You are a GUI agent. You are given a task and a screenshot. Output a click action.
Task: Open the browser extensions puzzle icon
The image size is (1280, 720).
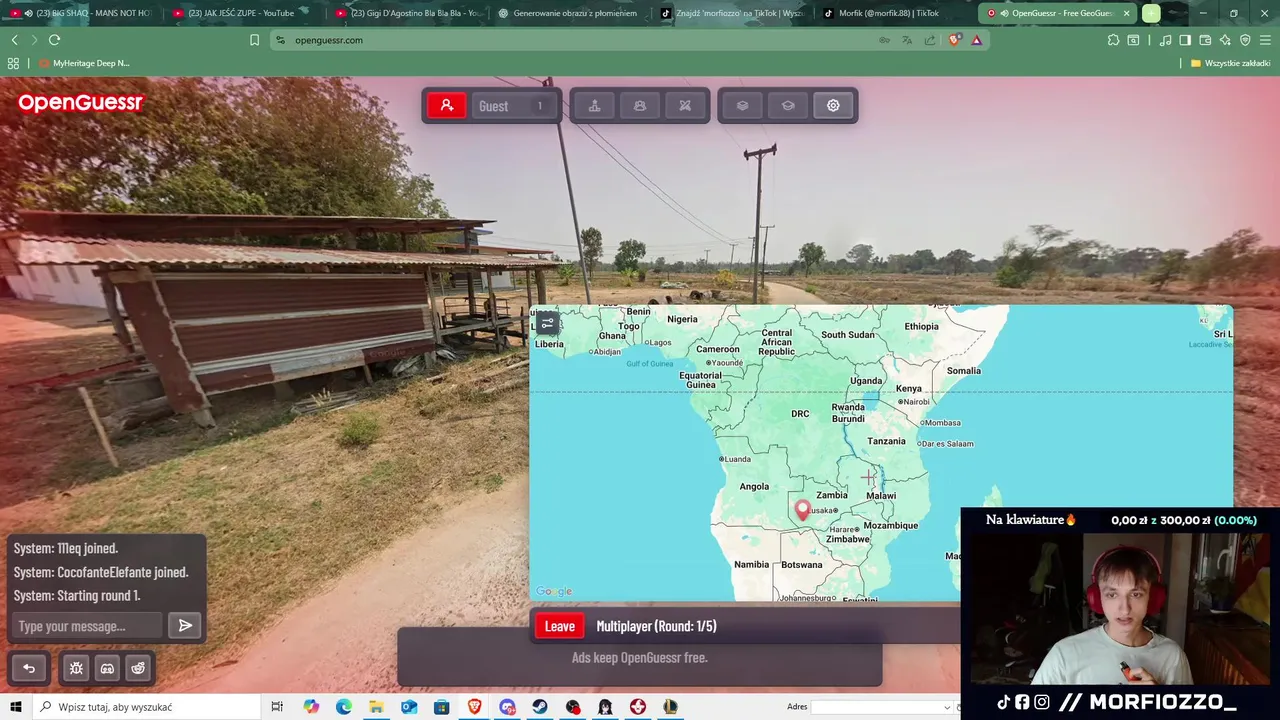click(1113, 40)
